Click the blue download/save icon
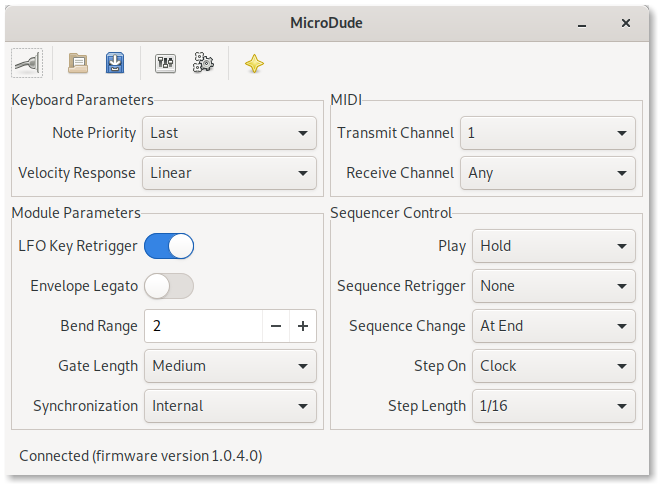This screenshot has width=658, height=484. coord(115,63)
